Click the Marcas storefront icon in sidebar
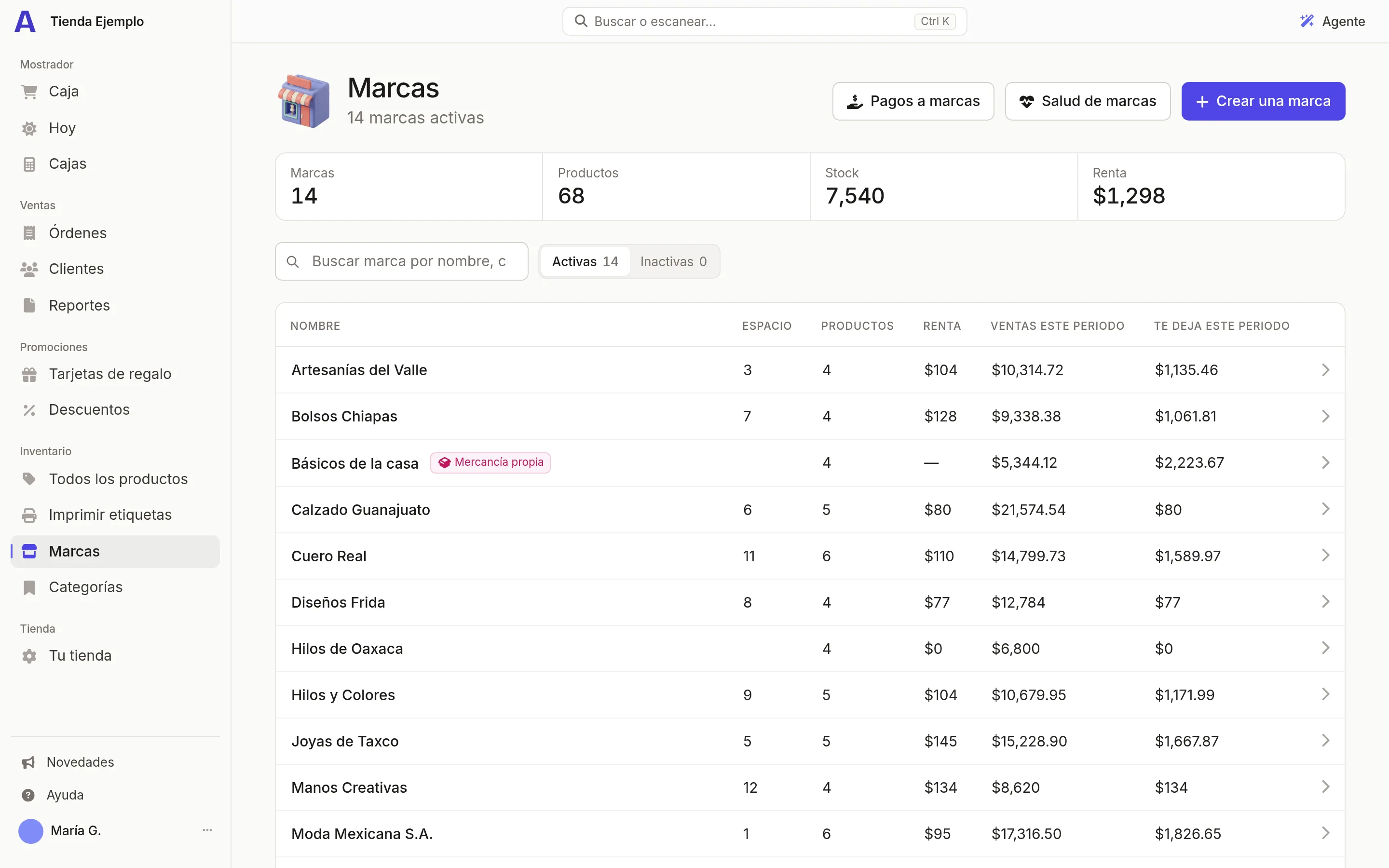 [29, 551]
